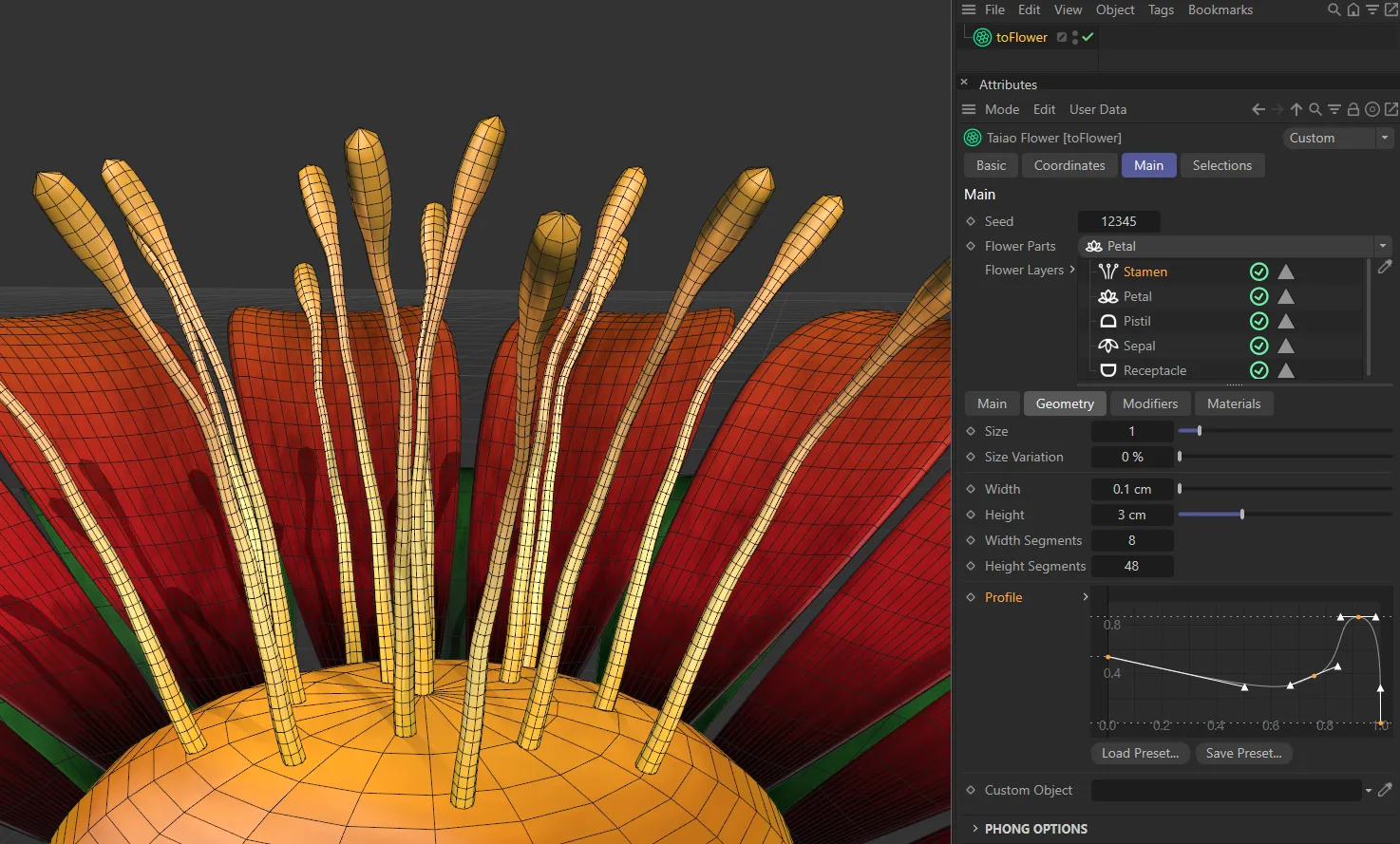Select the Sepal icon in the parts list
The height and width of the screenshot is (844, 1400).
1107,346
